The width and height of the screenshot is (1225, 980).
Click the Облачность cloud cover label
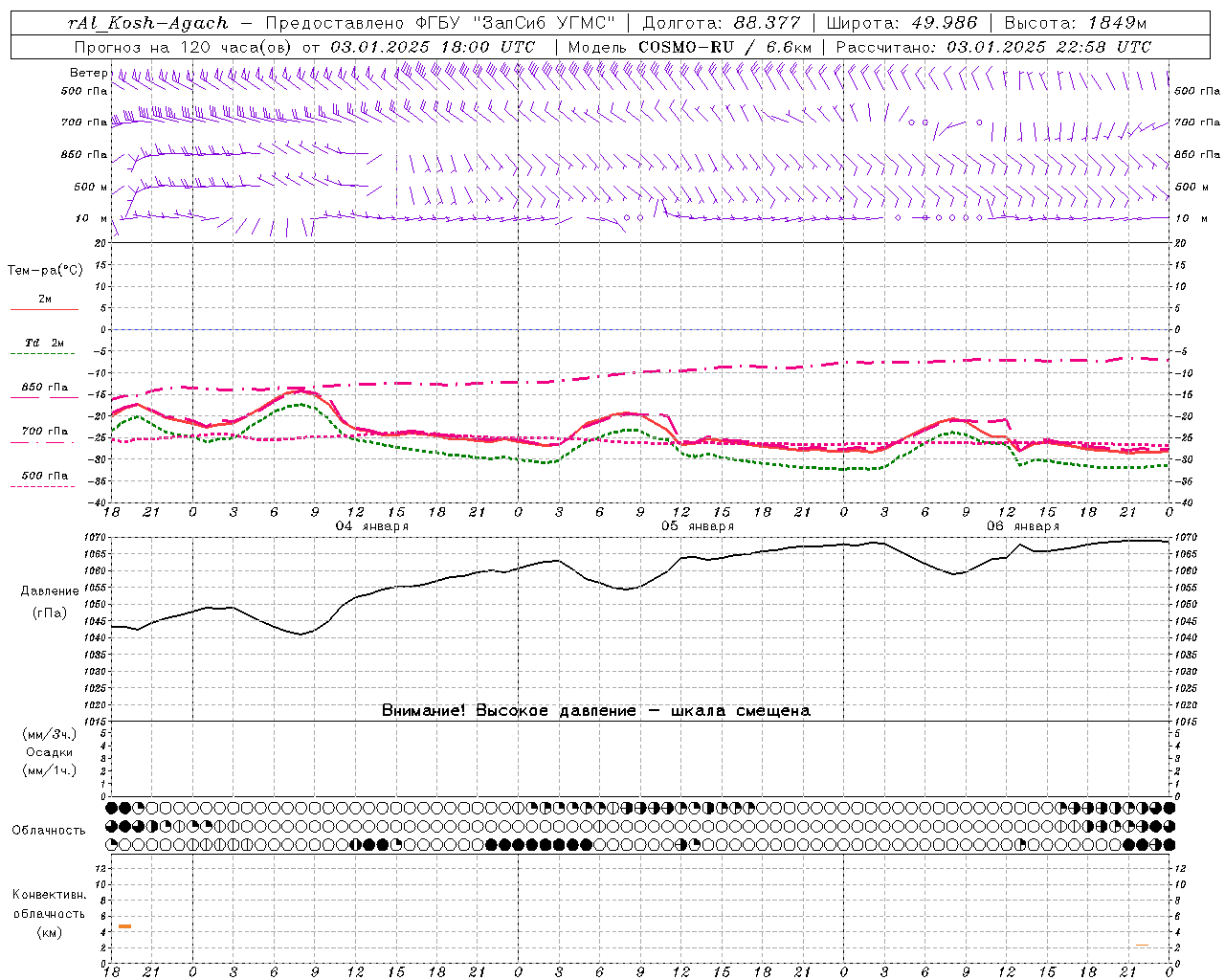[x=49, y=830]
